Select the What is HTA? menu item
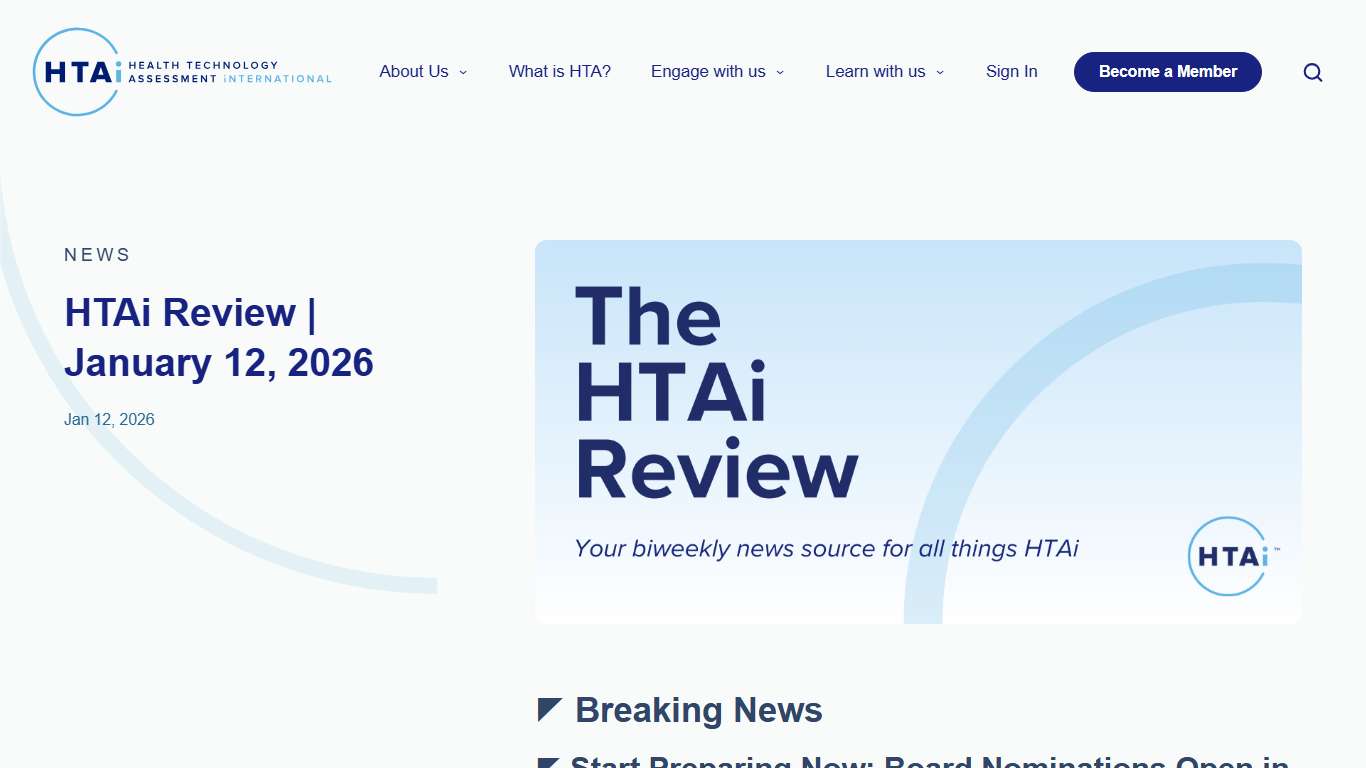 coord(559,71)
